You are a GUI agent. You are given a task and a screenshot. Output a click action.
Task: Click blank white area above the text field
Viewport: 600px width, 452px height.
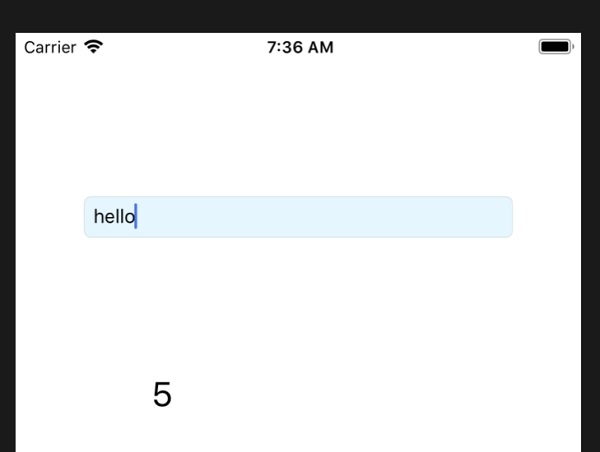click(298, 130)
